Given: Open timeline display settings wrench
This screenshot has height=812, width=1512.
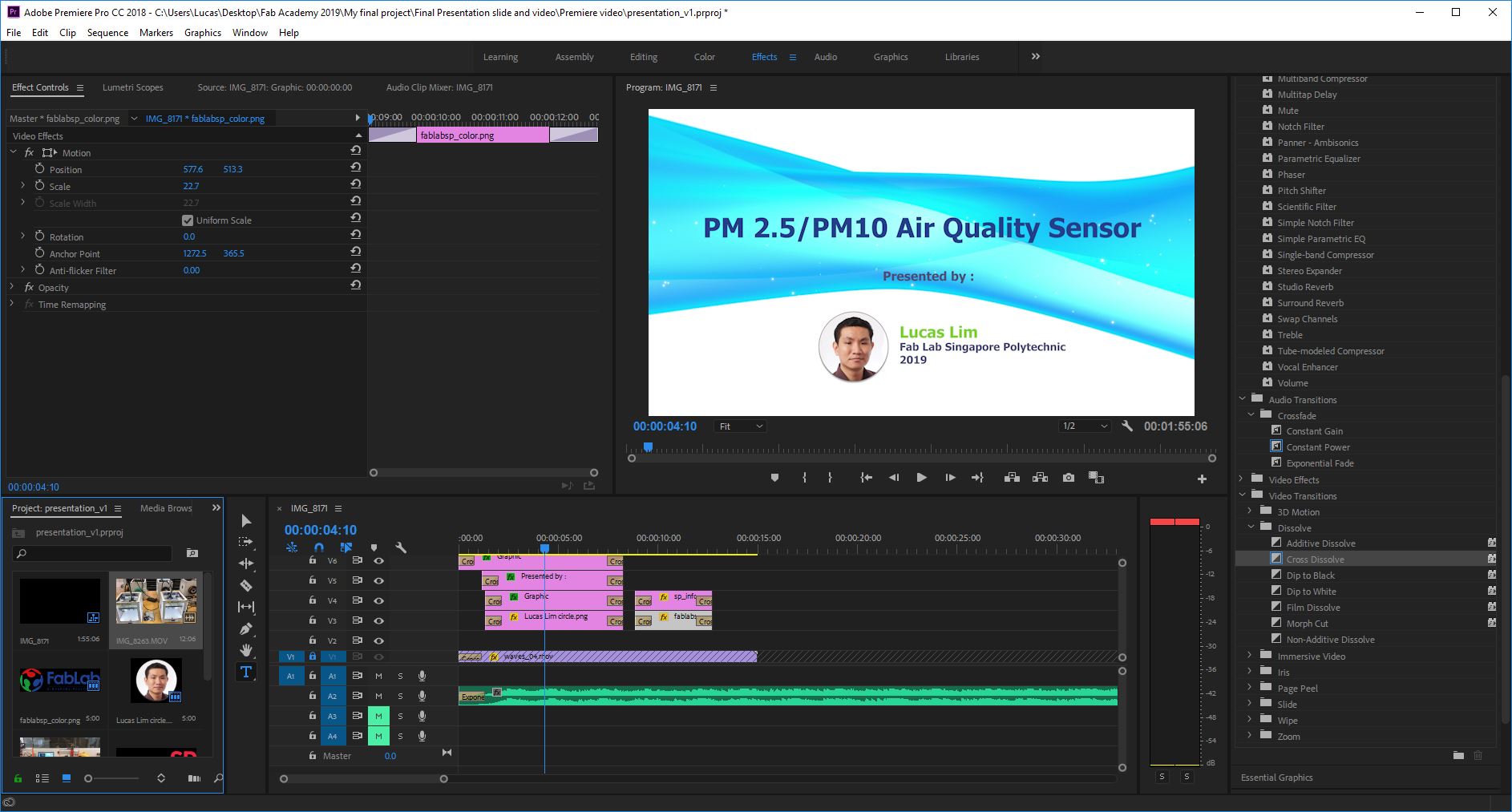Looking at the screenshot, I should [x=401, y=547].
